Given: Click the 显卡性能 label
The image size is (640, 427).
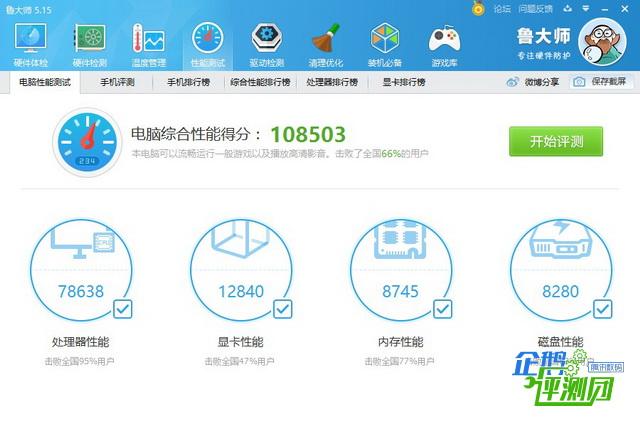Looking at the screenshot, I should point(240,342).
